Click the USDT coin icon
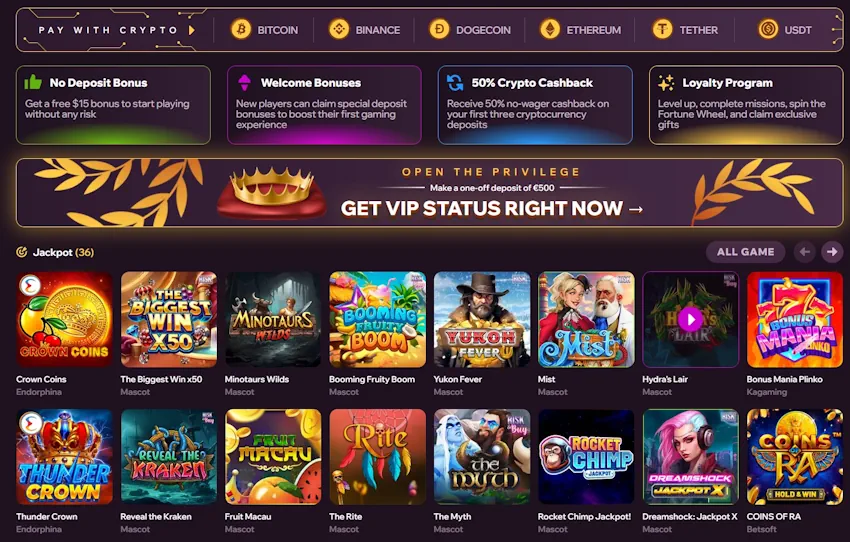Viewport: 850px width, 542px height. point(768,30)
